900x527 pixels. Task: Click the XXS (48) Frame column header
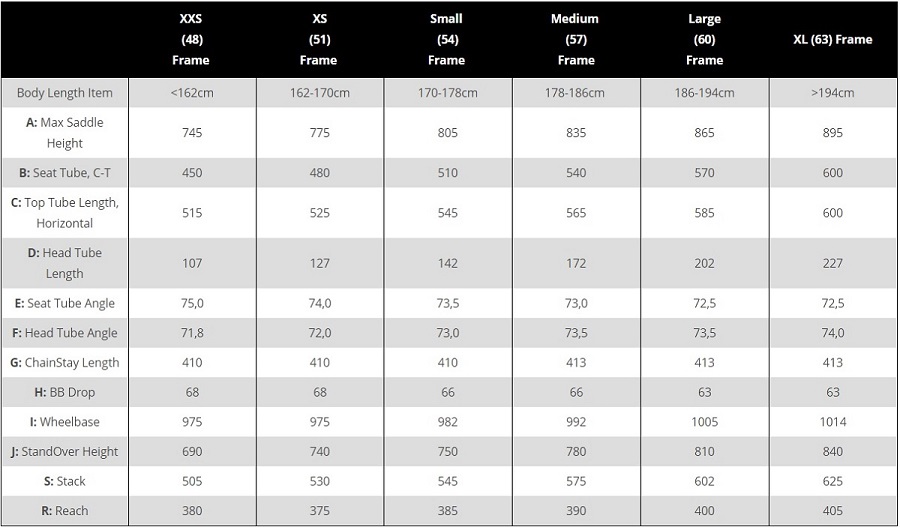(191, 40)
